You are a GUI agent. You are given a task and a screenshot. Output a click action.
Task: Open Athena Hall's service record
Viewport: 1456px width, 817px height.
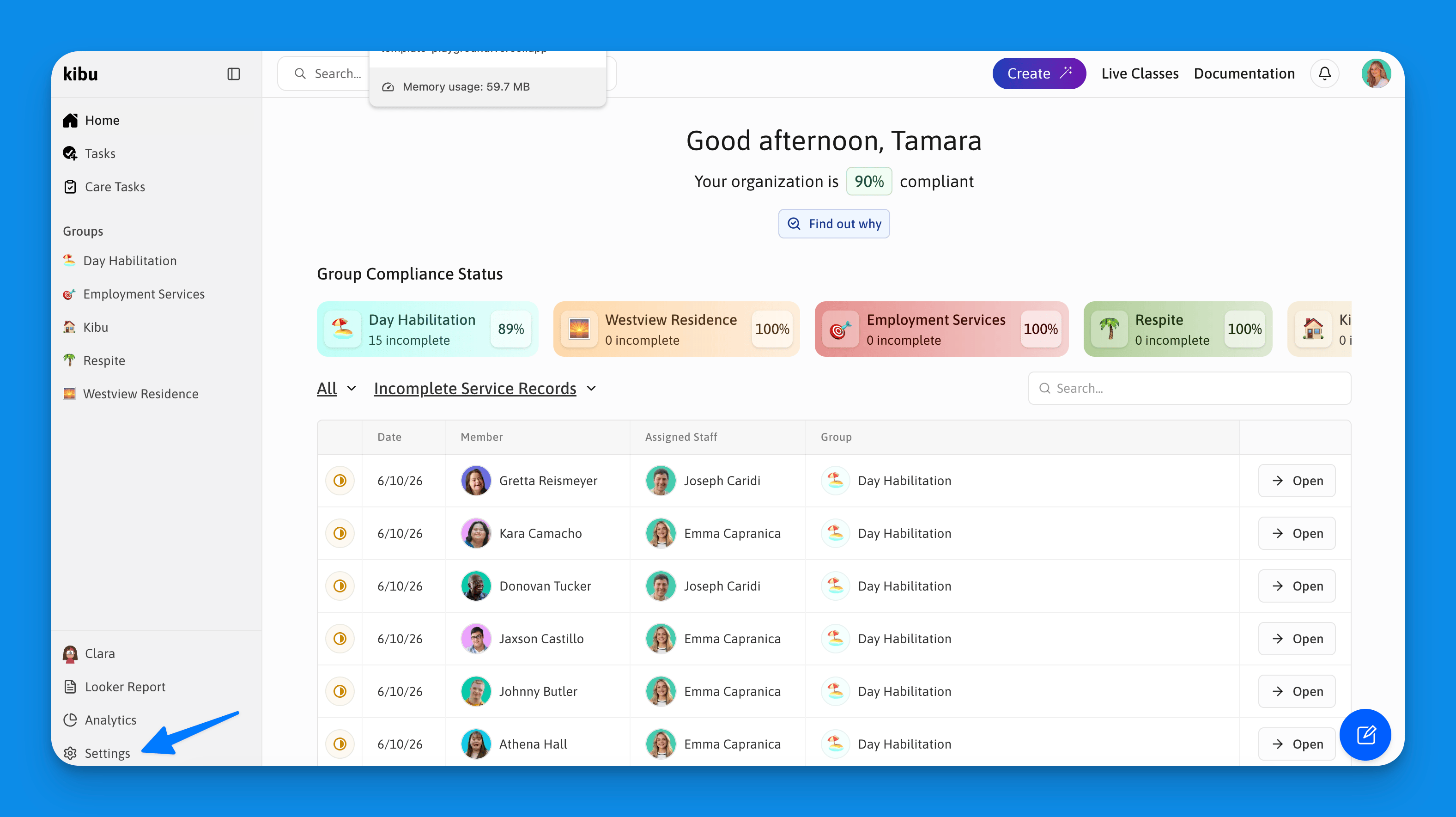pos(1297,744)
